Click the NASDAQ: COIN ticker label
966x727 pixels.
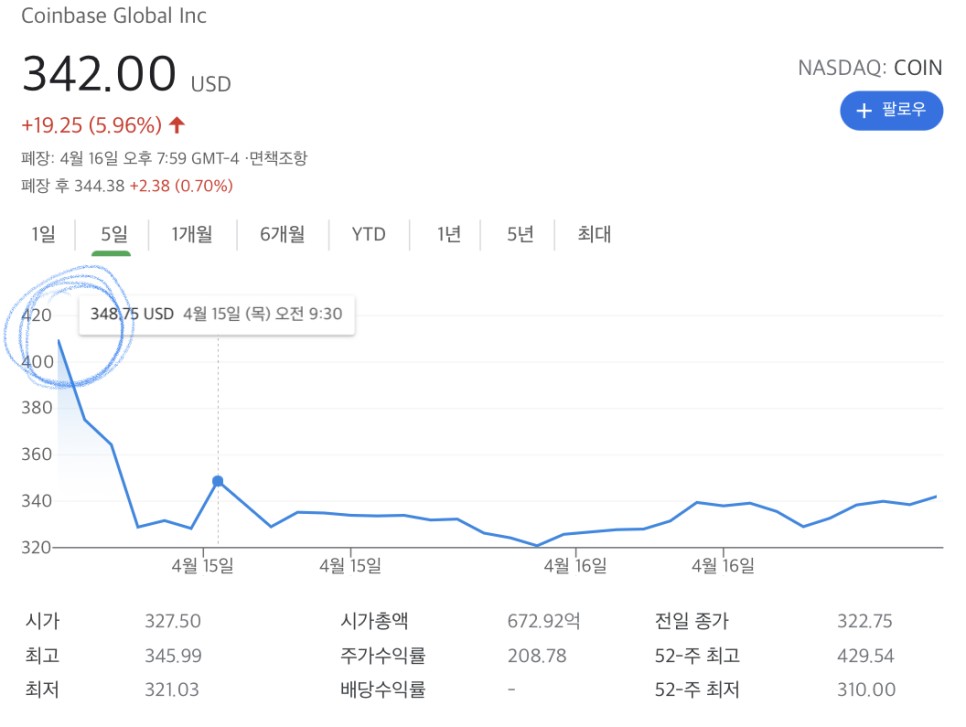(870, 68)
